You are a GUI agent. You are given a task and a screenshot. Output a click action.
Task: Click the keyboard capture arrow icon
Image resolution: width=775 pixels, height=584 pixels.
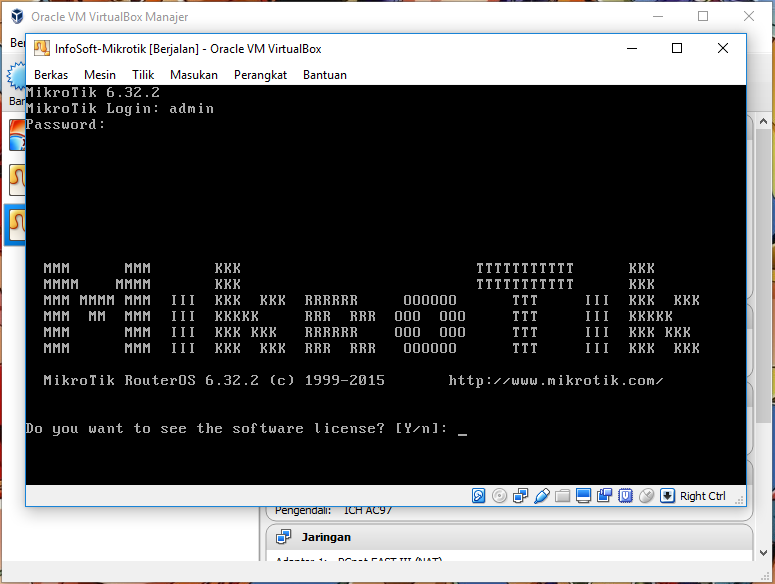[x=667, y=496]
